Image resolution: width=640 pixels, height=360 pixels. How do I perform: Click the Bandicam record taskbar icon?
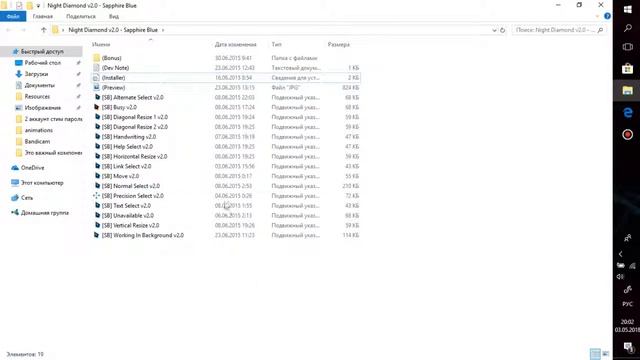[627, 134]
